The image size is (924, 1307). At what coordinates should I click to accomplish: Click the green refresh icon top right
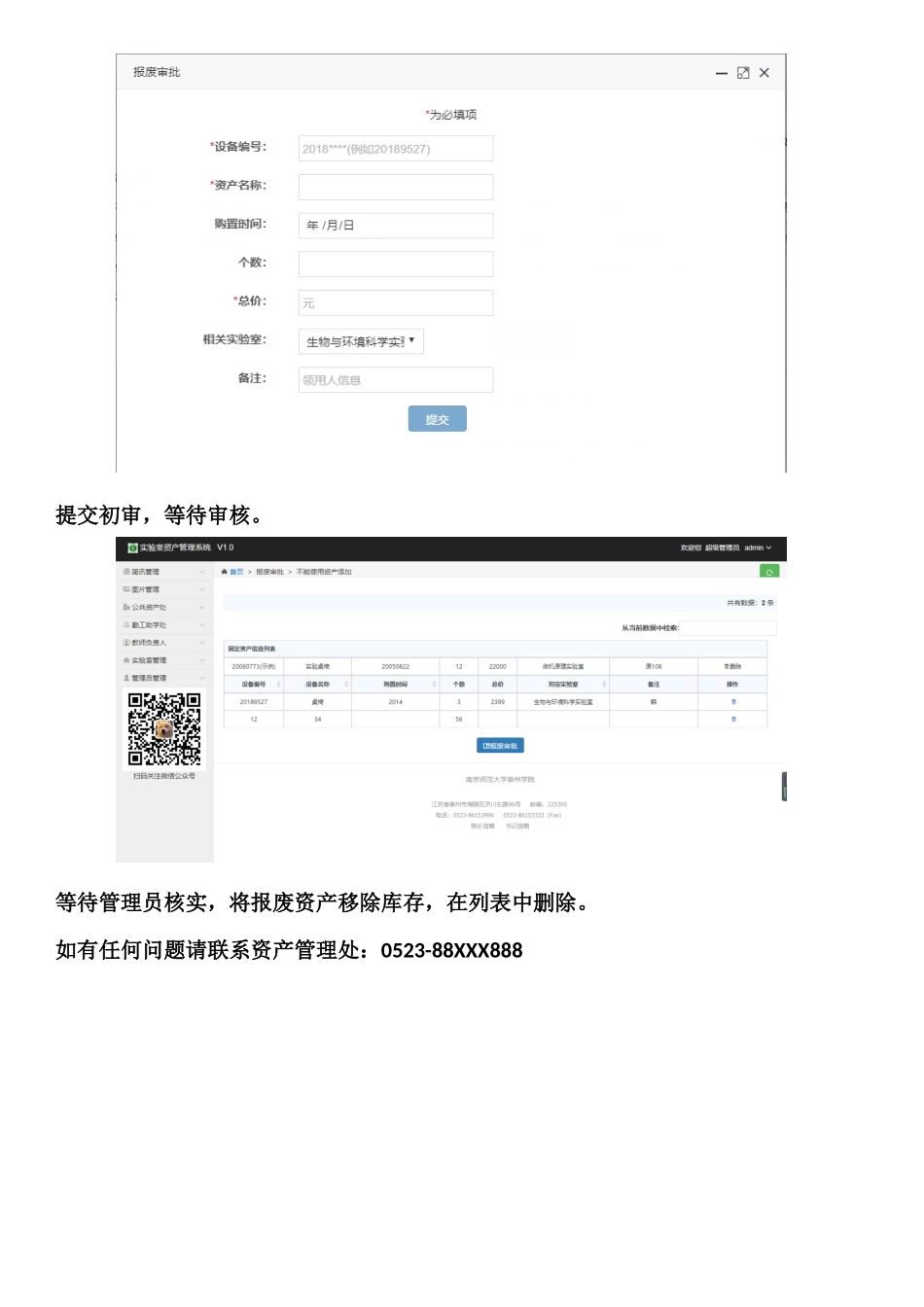point(768,572)
